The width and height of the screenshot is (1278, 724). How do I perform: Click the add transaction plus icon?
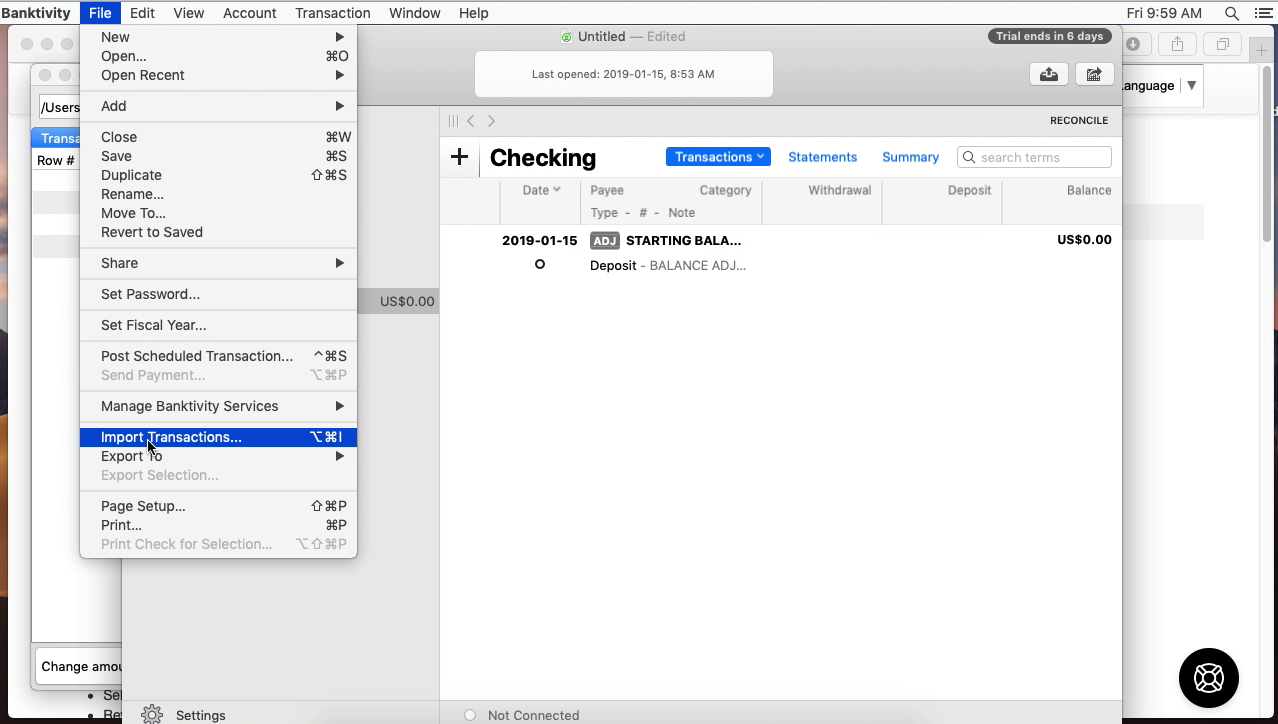[x=459, y=157]
